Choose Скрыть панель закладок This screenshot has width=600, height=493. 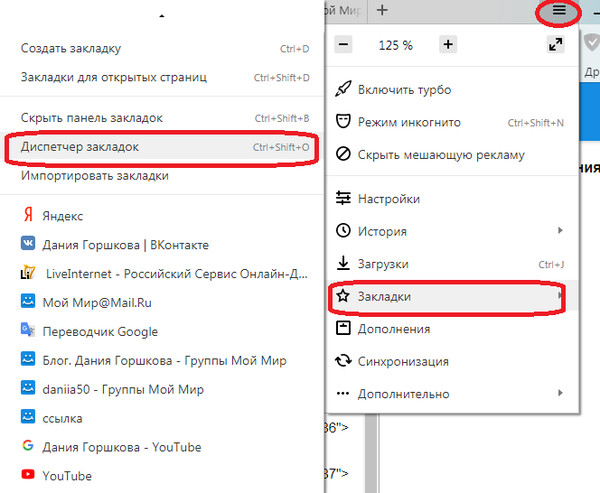click(162, 118)
